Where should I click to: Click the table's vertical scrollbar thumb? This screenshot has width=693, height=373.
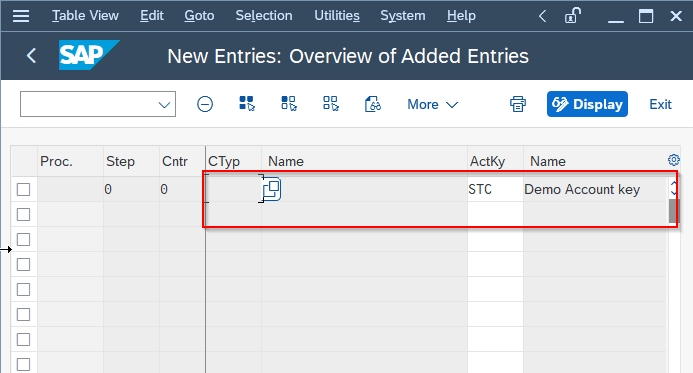673,211
